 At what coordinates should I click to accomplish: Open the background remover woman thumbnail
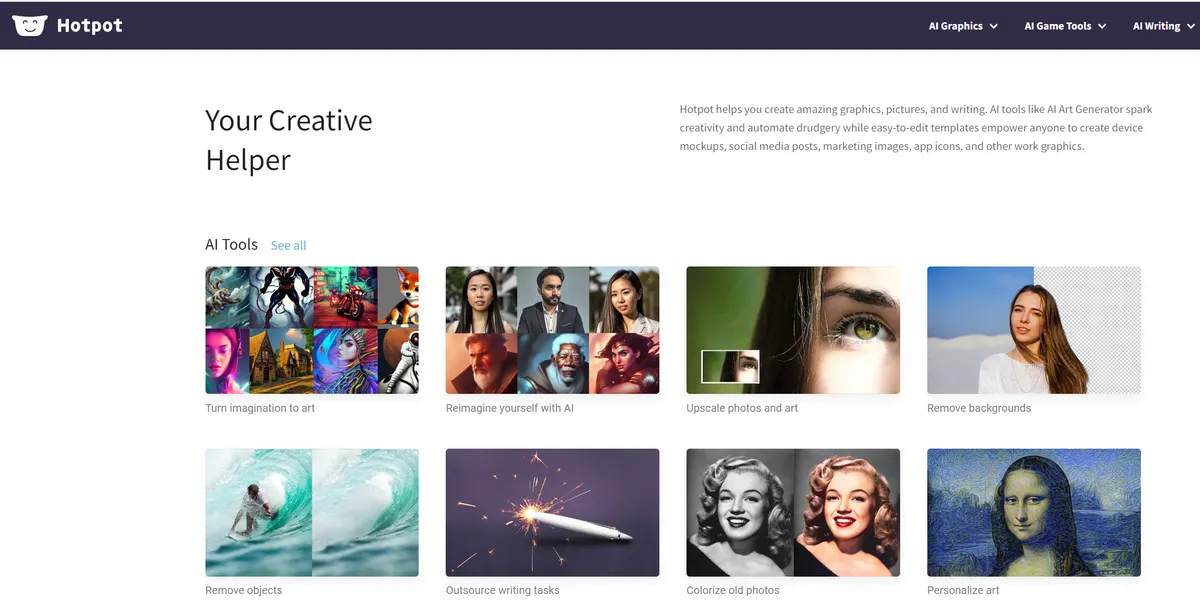1034,330
